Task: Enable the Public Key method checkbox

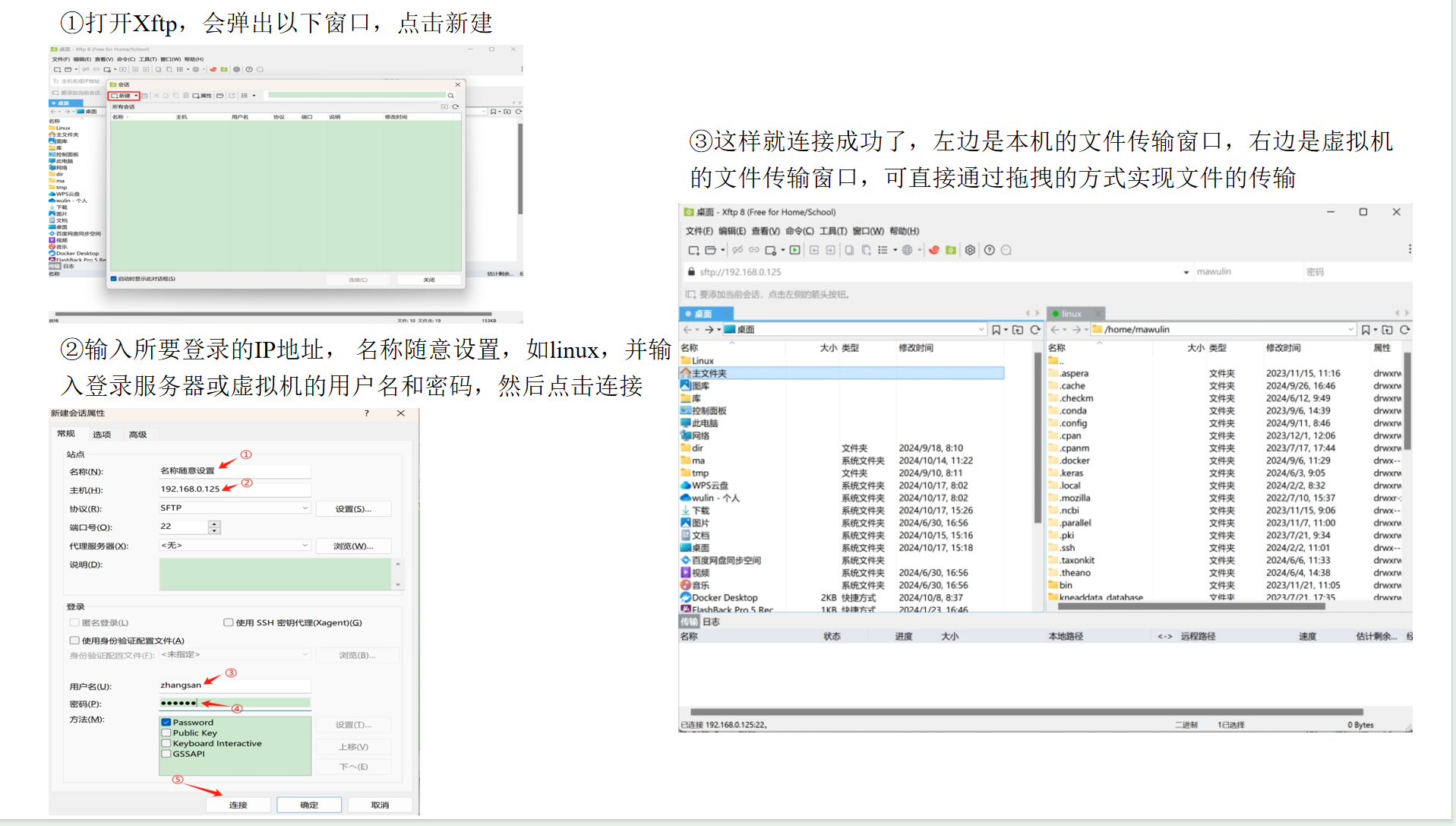Action: pos(166,733)
